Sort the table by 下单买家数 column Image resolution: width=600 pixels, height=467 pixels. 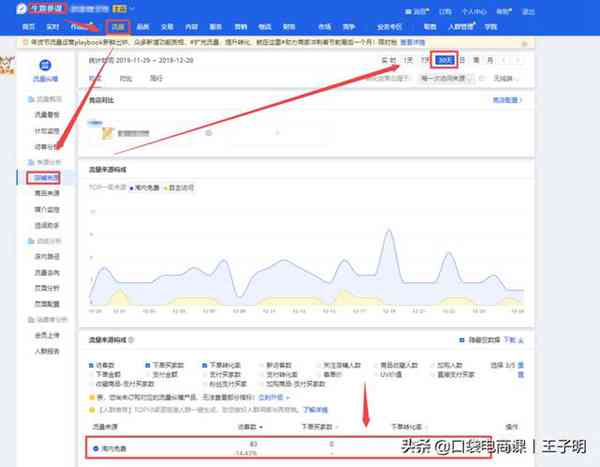coord(320,427)
